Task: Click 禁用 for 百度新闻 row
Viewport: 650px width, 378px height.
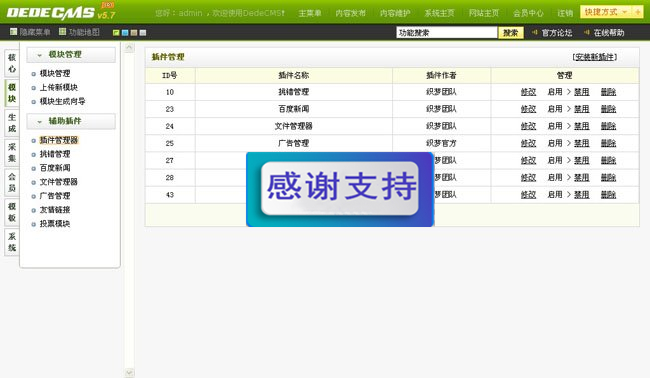Action: [582, 109]
